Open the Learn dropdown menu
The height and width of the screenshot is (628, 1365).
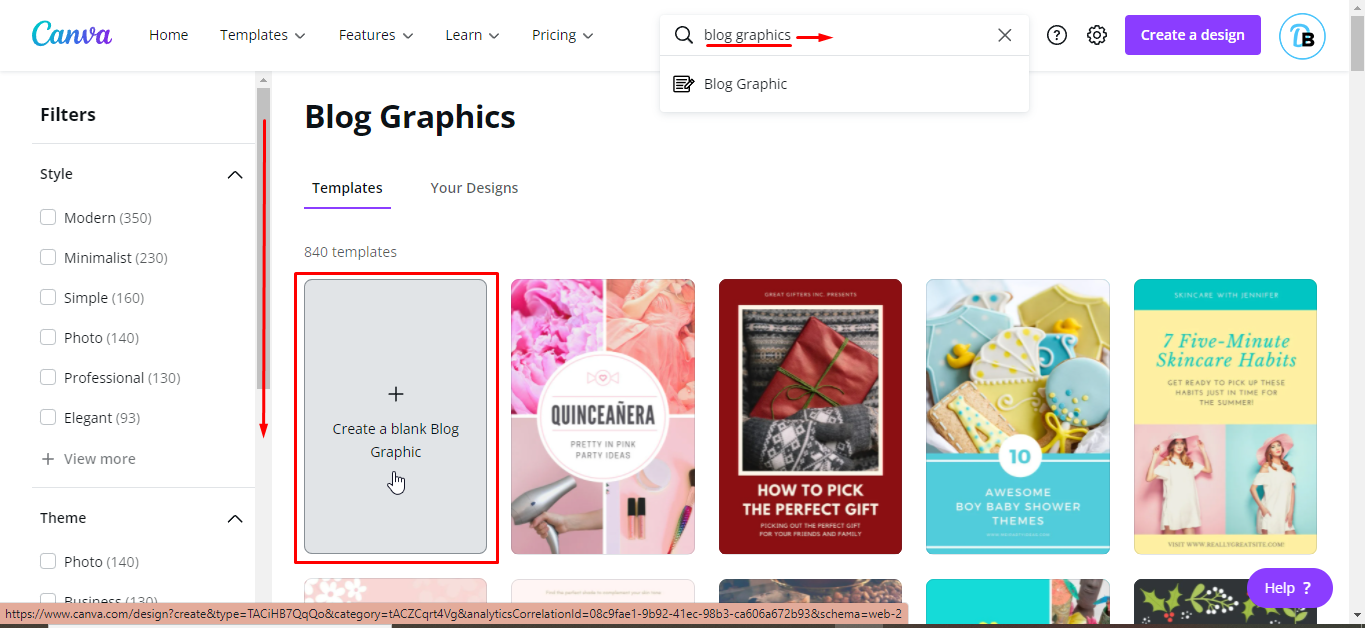473,35
